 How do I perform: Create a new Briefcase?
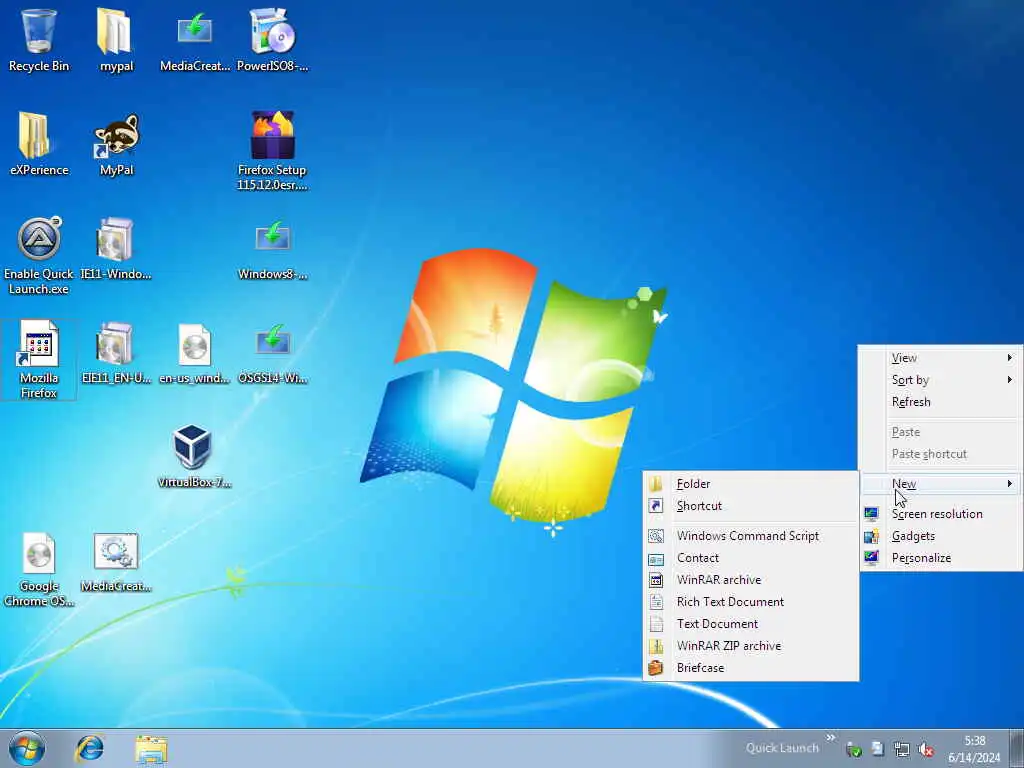click(750, 668)
